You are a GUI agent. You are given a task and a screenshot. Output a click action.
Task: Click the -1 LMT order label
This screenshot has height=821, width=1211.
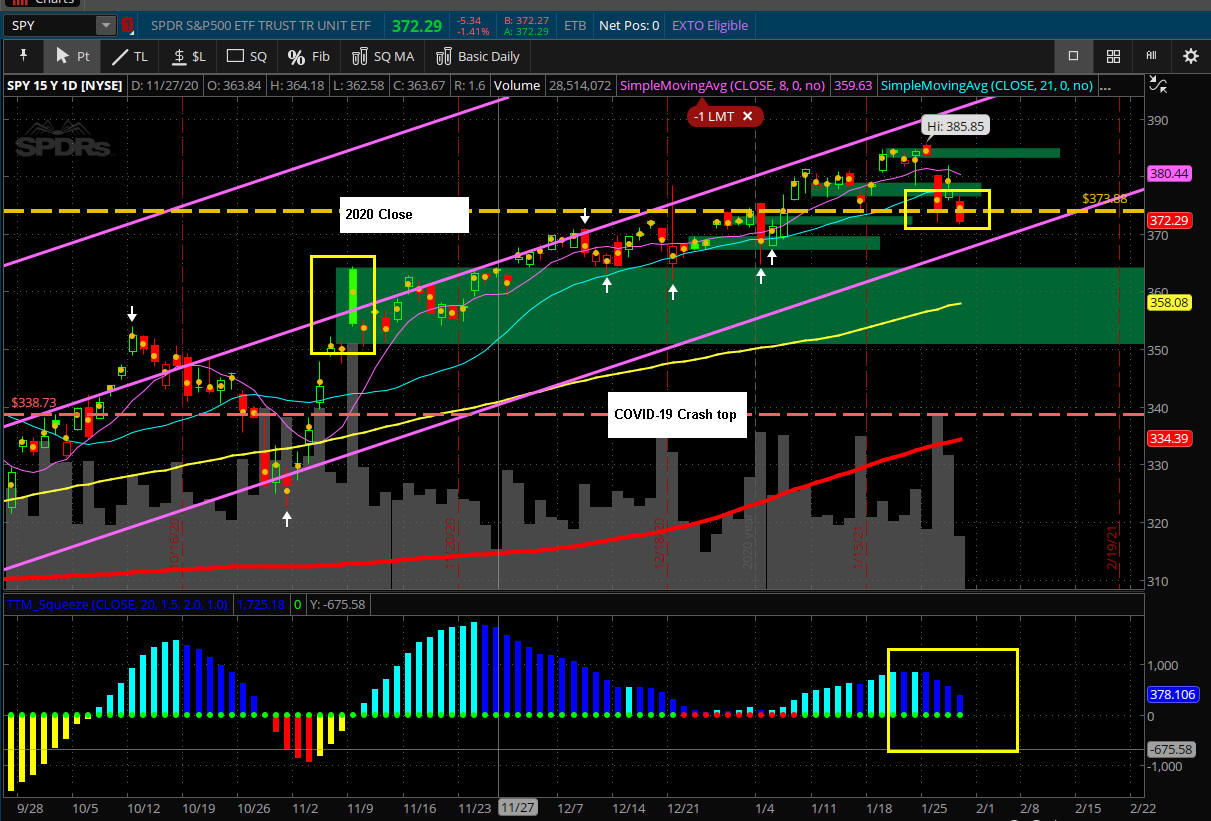coord(714,116)
